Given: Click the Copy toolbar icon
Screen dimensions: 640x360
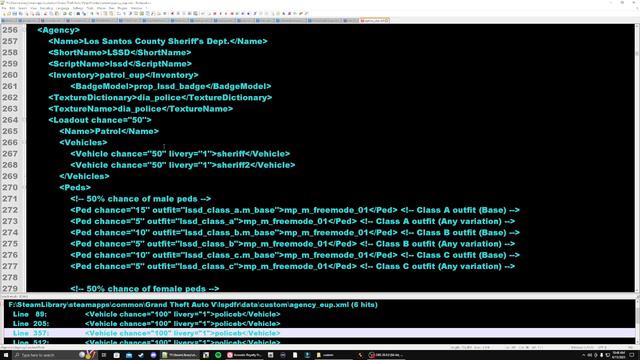Looking at the screenshot, I should [51, 13].
